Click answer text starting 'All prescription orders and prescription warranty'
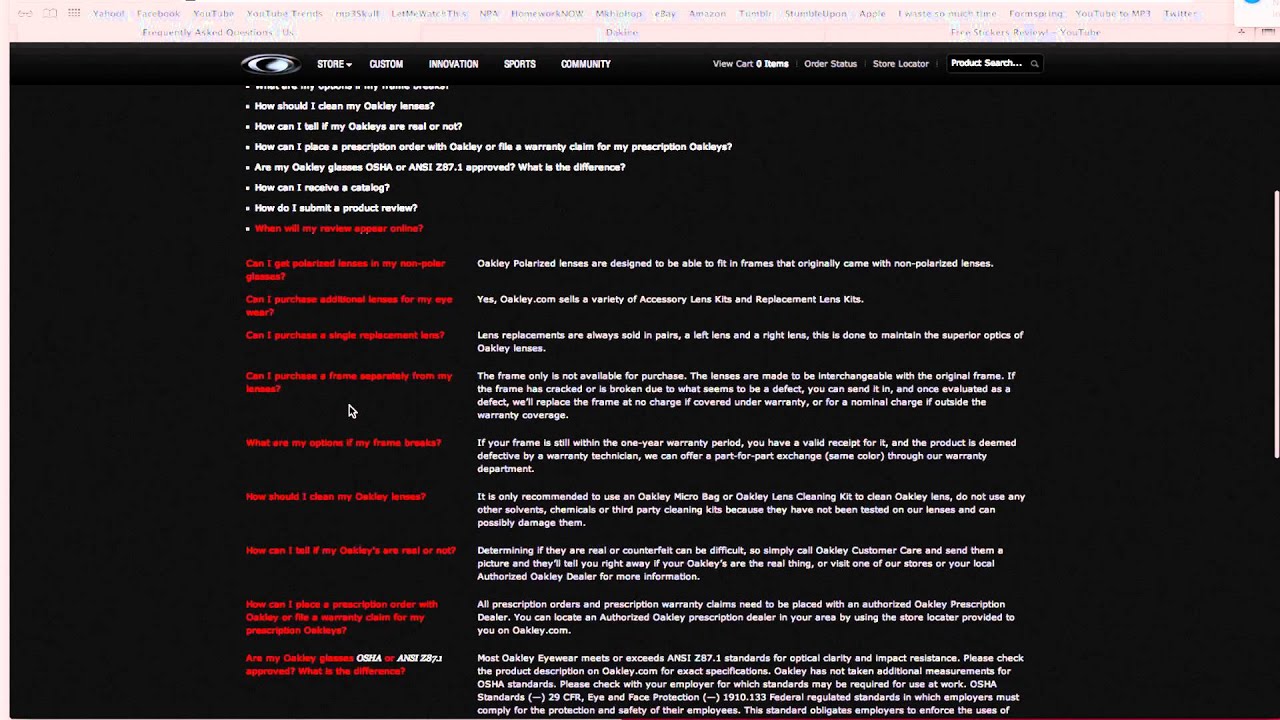Image resolution: width=1280 pixels, height=720 pixels. point(746,617)
